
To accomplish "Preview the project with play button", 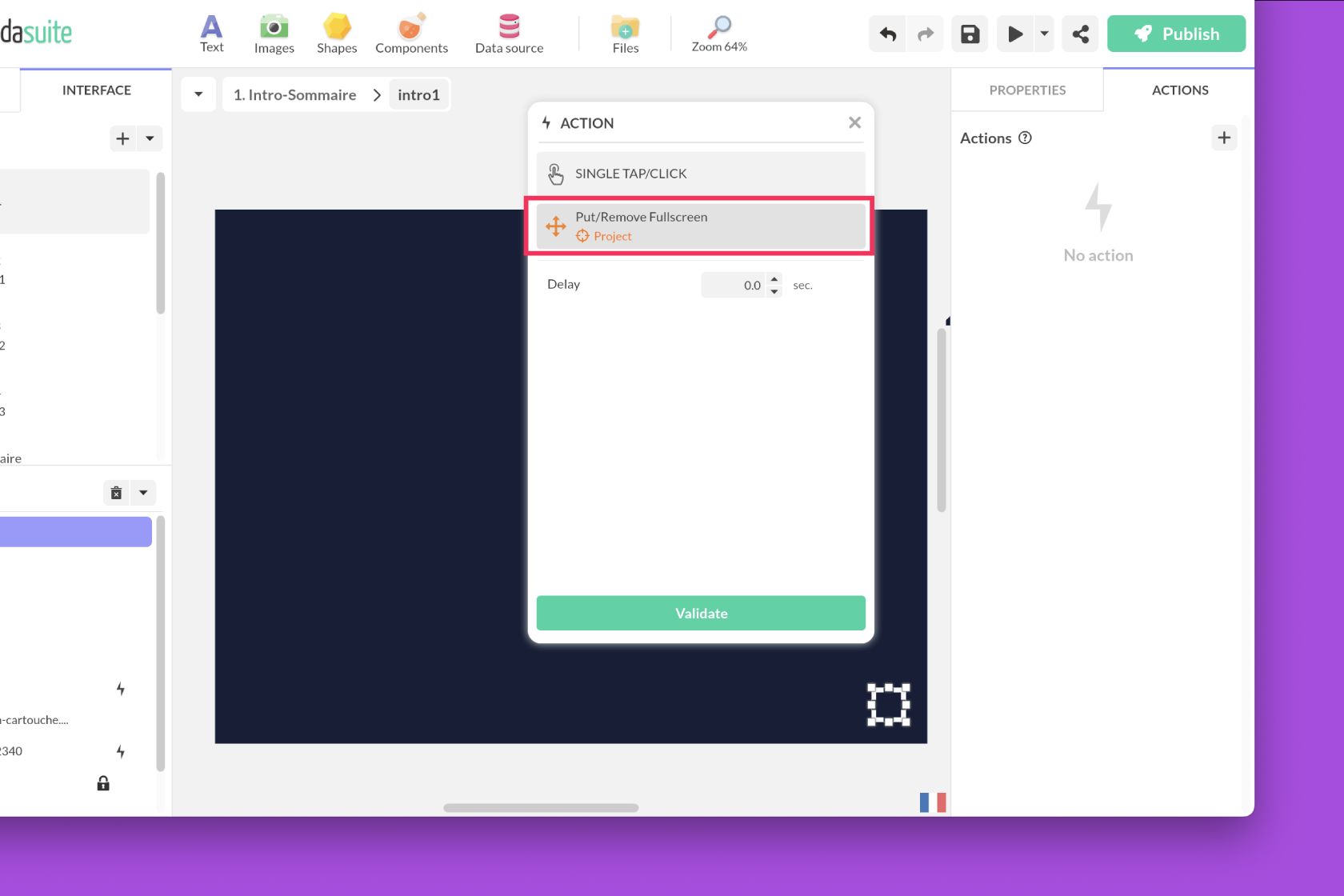I will 1014,34.
